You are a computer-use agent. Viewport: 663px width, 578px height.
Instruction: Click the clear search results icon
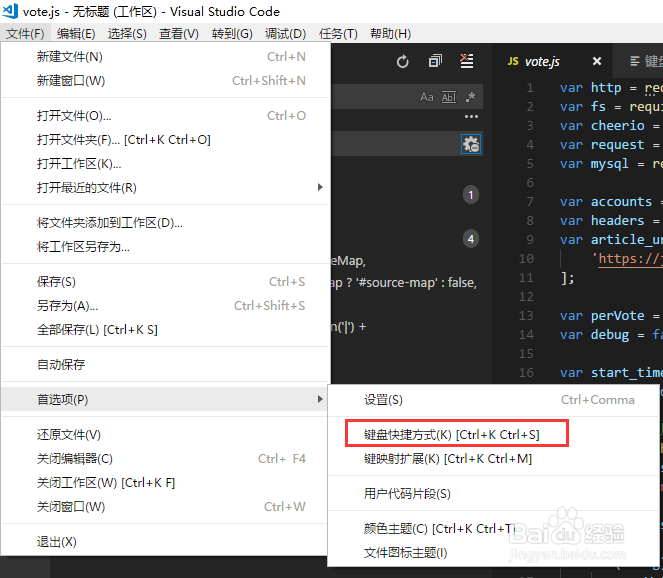pos(467,61)
